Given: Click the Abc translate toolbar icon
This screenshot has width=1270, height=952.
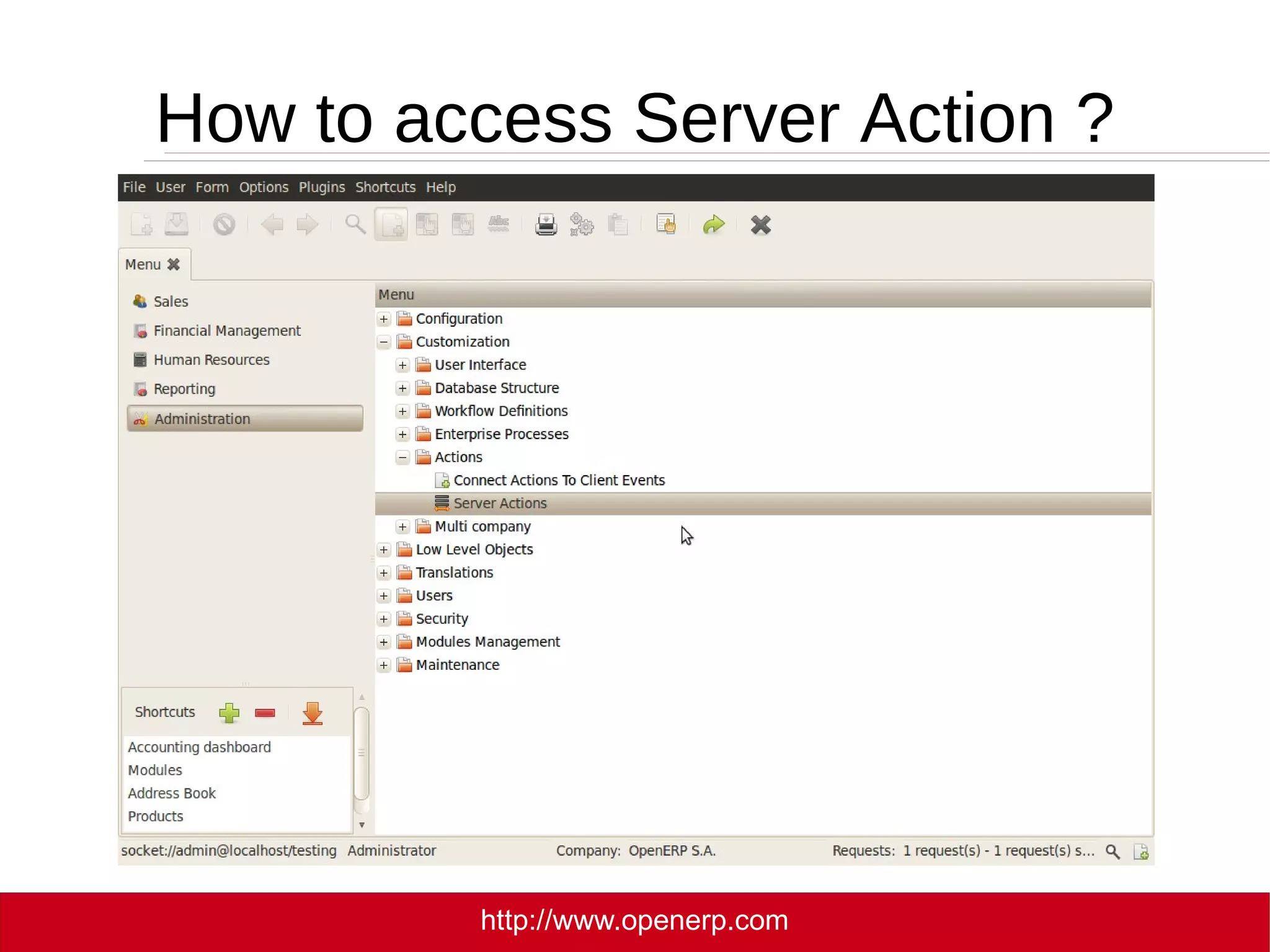Looking at the screenshot, I should coord(499,225).
